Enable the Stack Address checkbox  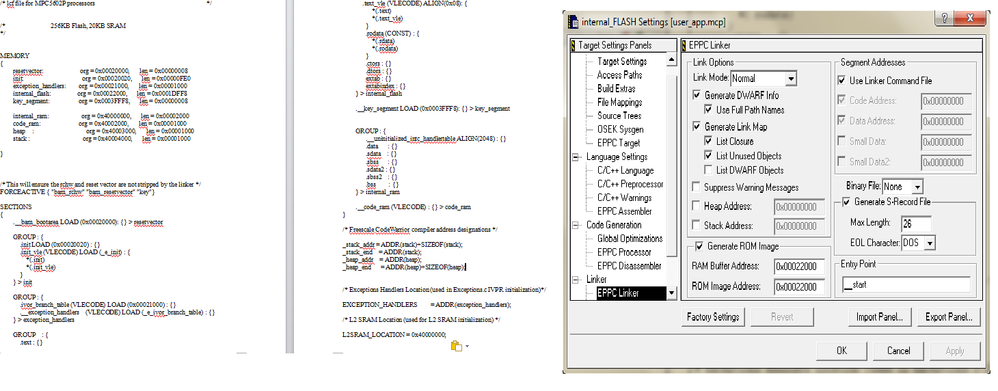coord(696,225)
